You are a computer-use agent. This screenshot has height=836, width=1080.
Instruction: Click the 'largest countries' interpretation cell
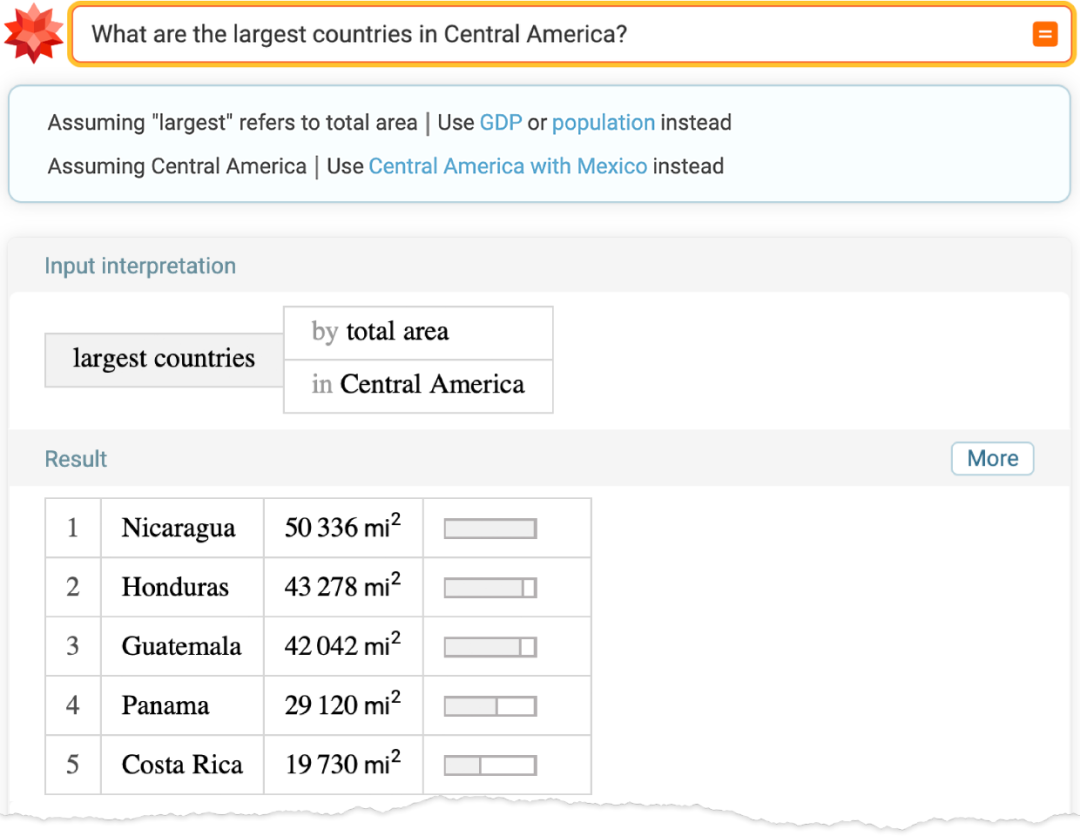[x=164, y=359]
